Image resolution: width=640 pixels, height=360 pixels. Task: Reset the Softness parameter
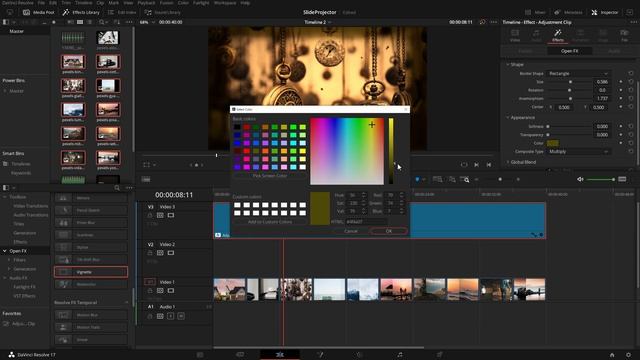pos(631,127)
